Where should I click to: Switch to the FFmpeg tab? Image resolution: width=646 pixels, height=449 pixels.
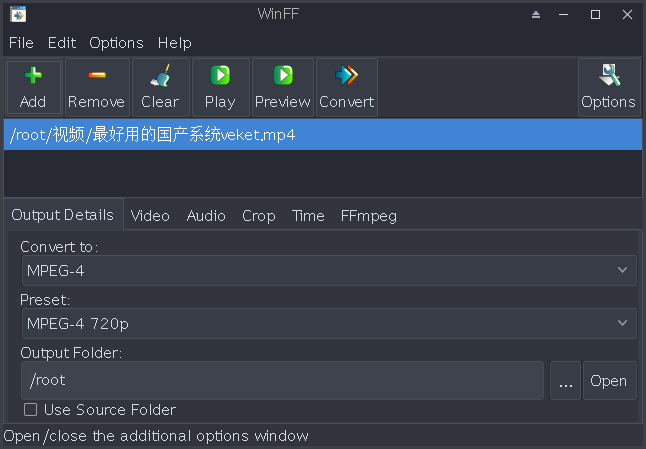click(369, 216)
